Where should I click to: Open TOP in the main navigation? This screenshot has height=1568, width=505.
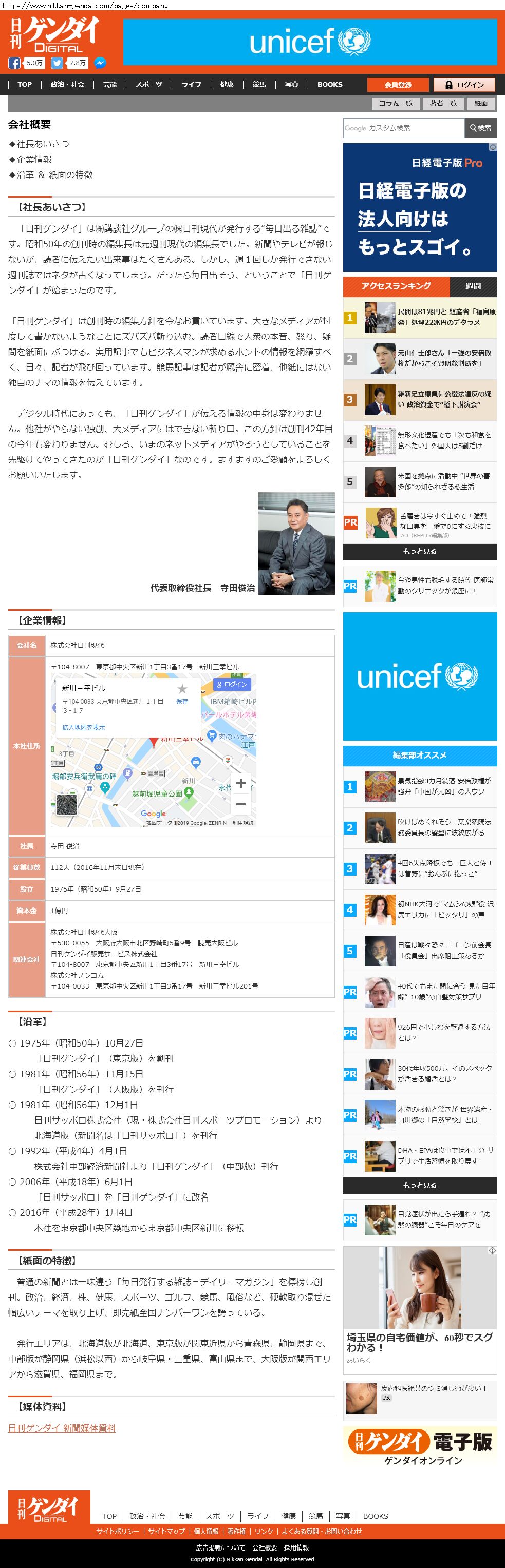[x=25, y=85]
